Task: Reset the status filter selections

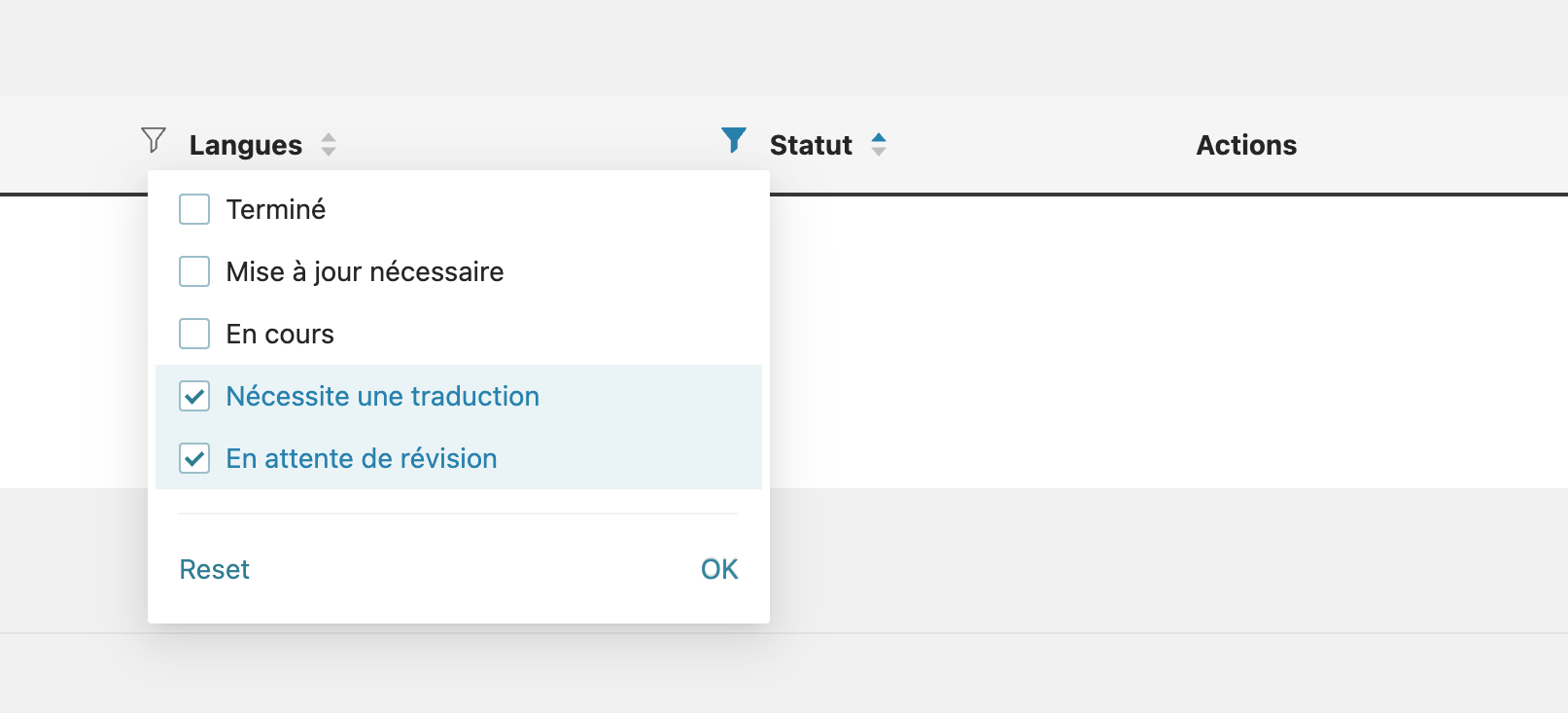Action: click(215, 569)
